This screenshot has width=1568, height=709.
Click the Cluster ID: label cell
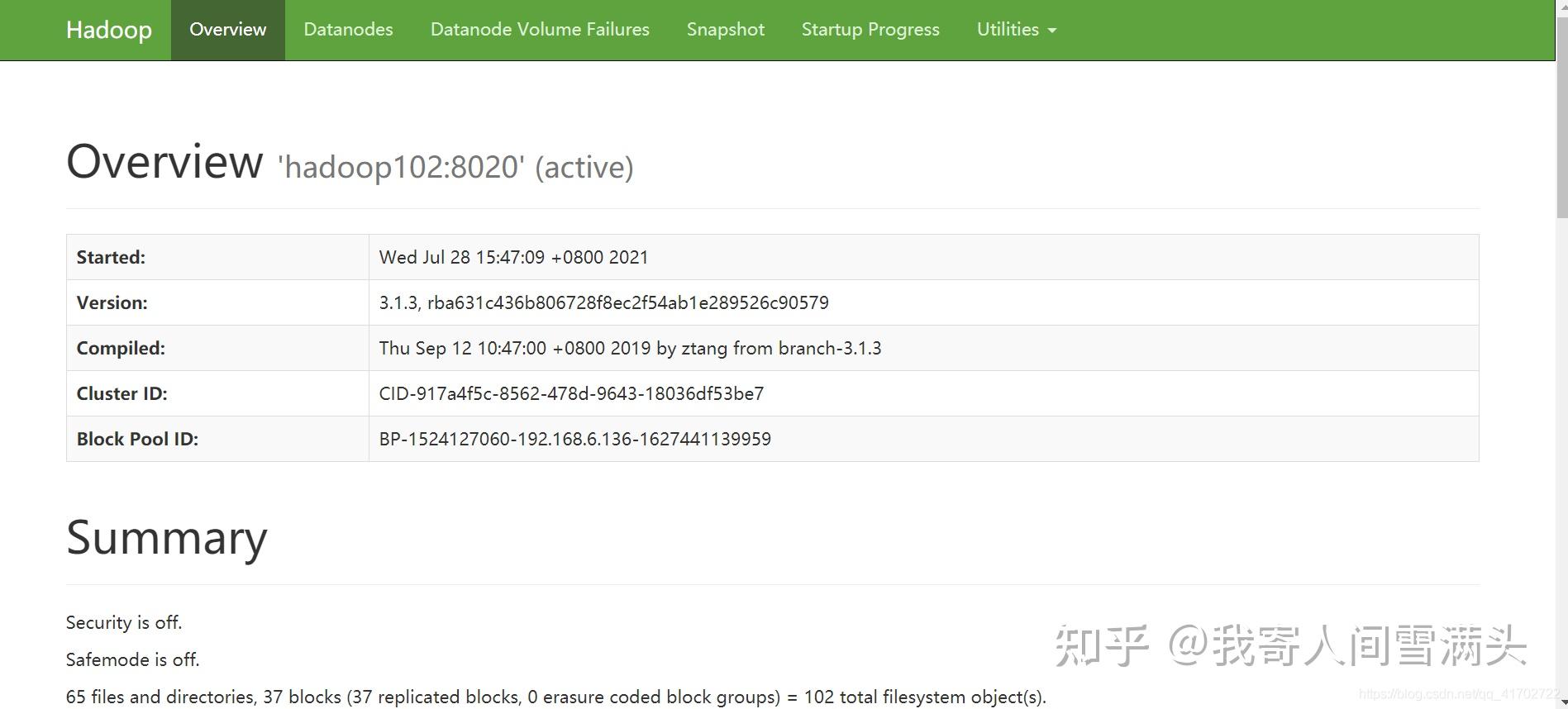point(217,393)
